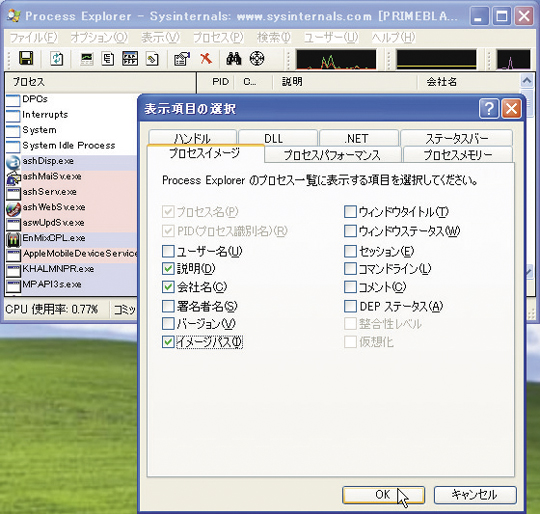Open the 検索(I) menu
The image size is (540, 514).
(274, 37)
